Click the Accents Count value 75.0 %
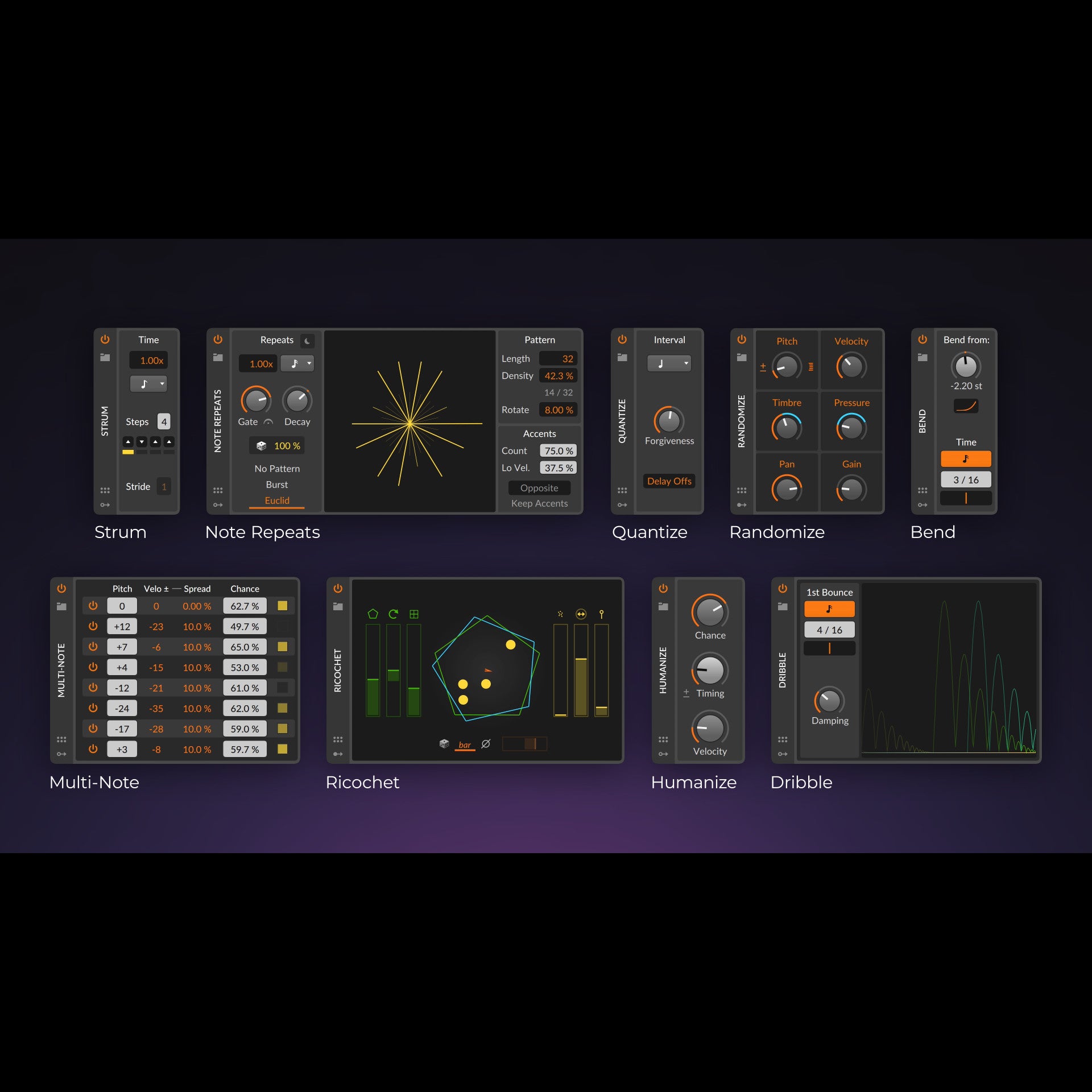The image size is (1092, 1092). tap(559, 451)
